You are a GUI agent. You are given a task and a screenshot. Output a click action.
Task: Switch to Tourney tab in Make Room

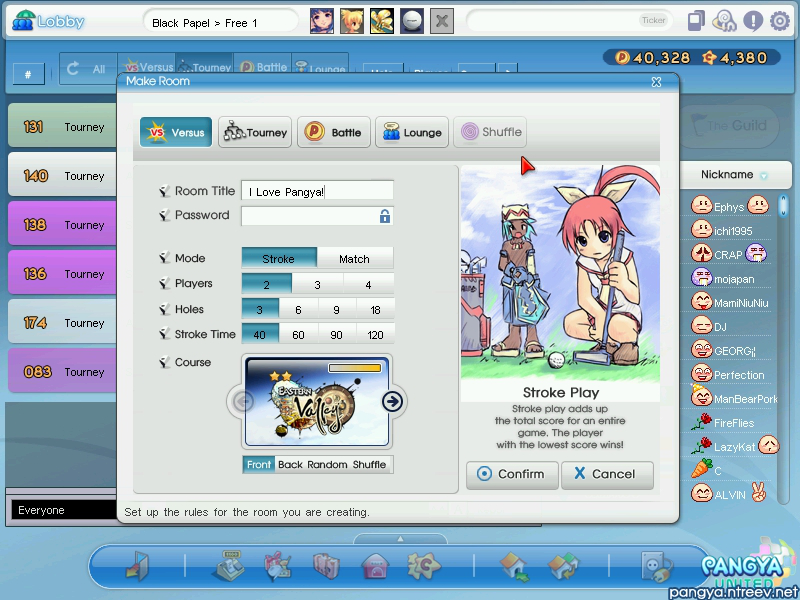(255, 132)
